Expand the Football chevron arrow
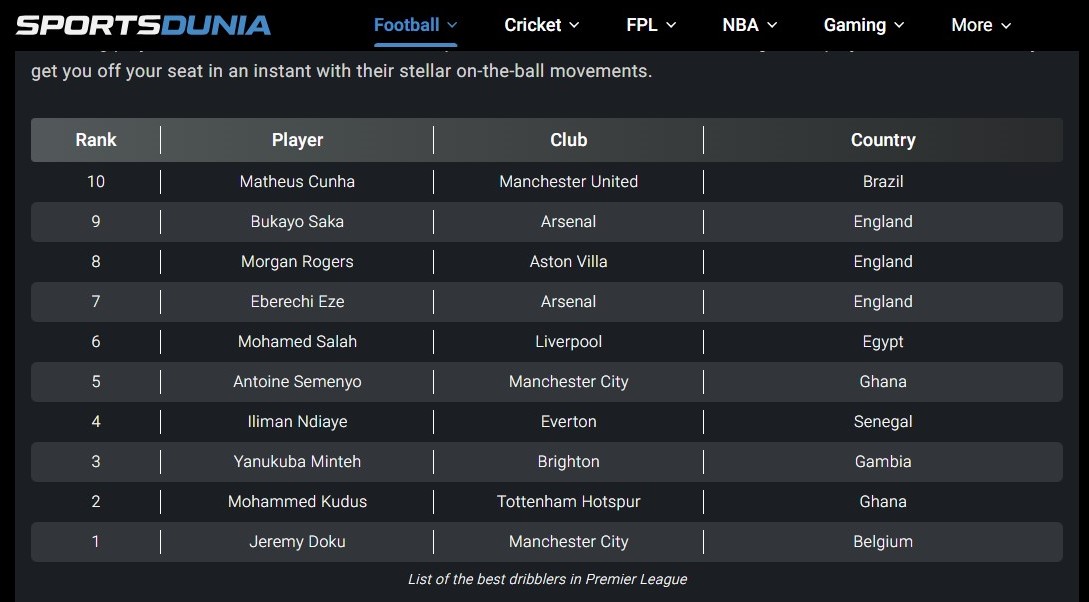 (452, 25)
